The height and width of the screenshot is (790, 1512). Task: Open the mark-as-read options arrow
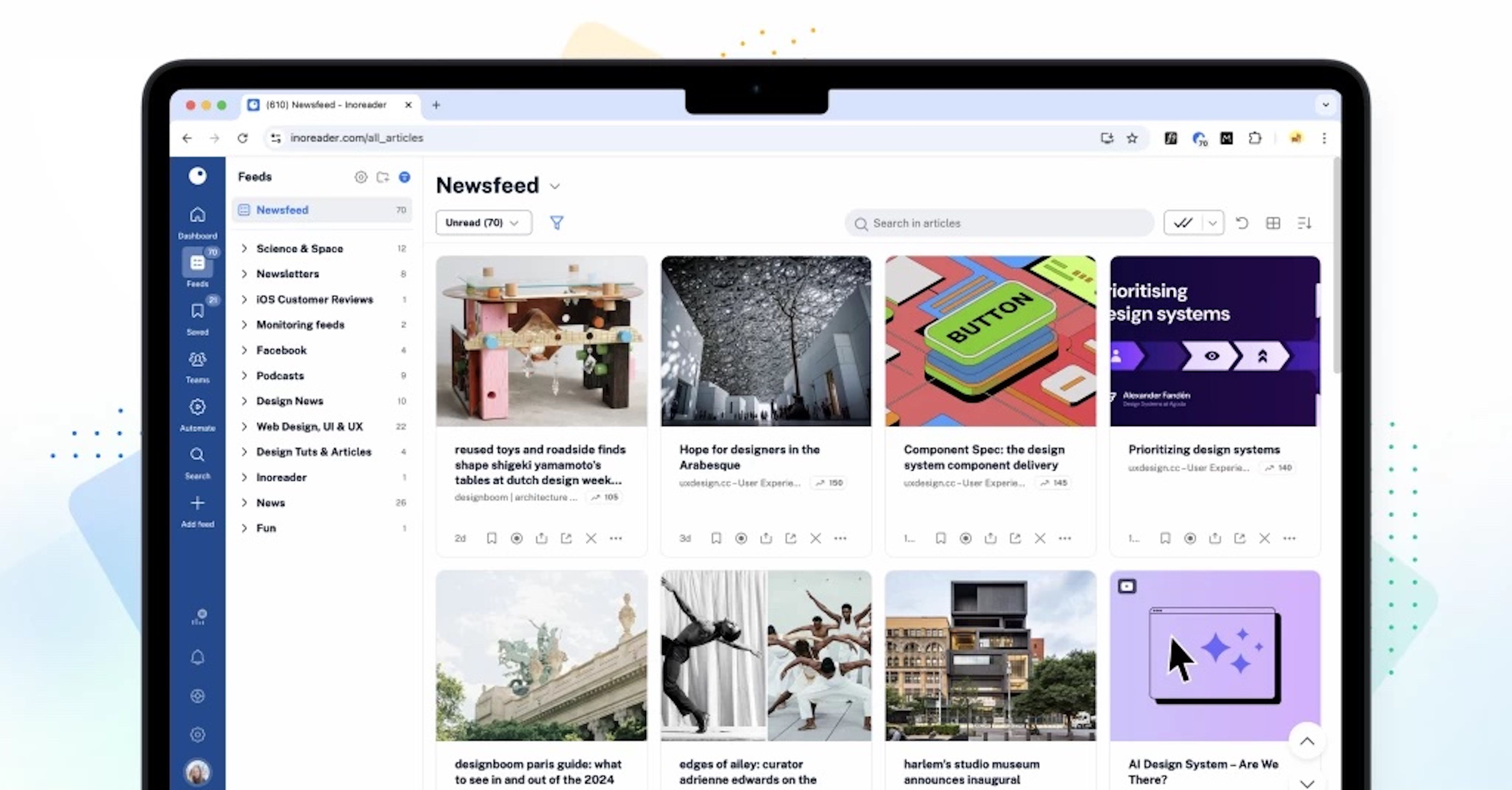pyautogui.click(x=1213, y=222)
